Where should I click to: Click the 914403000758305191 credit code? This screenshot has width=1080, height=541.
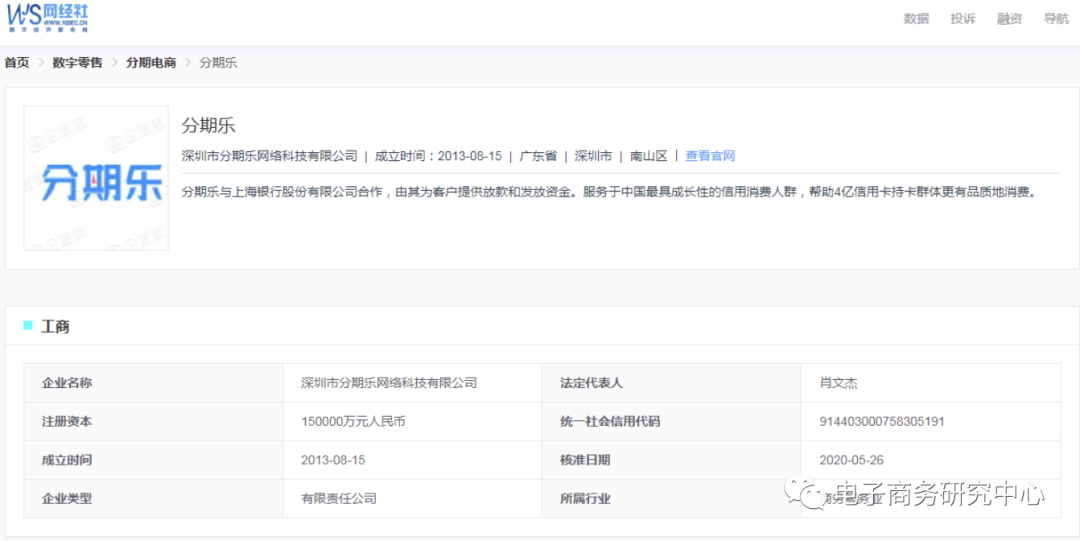[882, 421]
